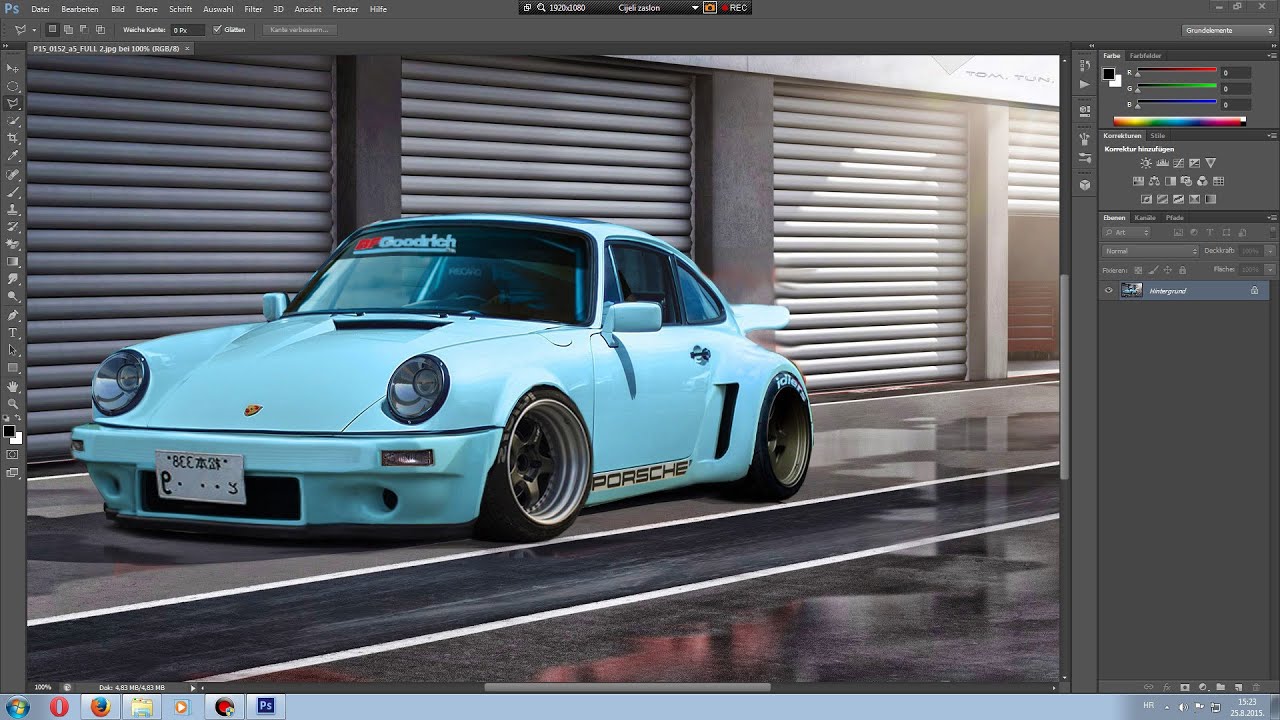This screenshot has width=1280, height=720.
Task: Toggle the lock all layer option
Action: click(1182, 270)
